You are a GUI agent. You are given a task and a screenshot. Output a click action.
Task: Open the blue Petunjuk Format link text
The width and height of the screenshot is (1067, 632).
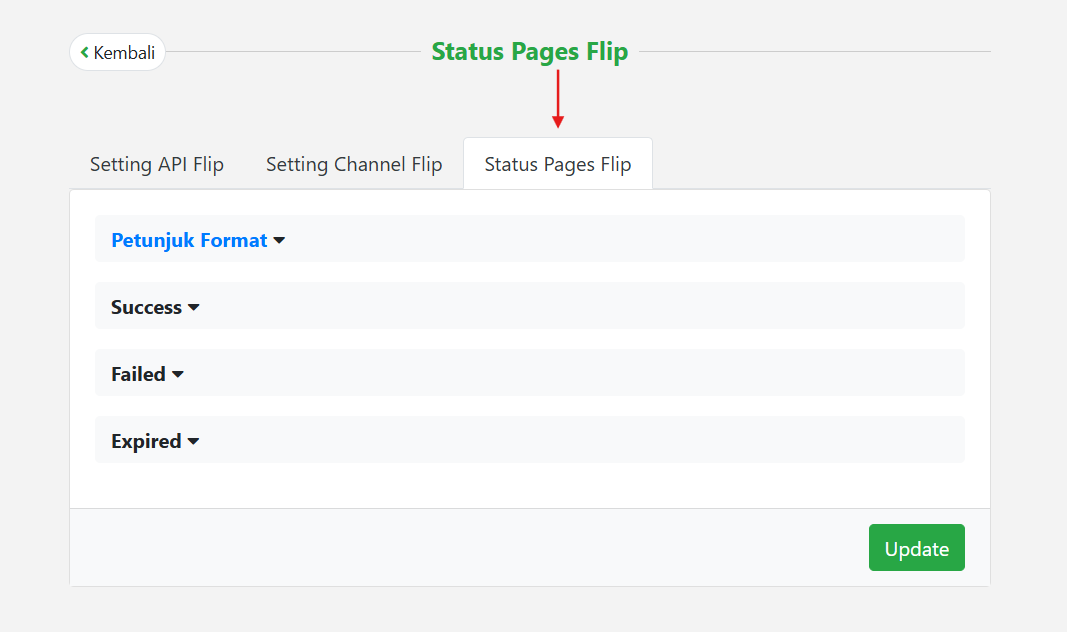(189, 240)
